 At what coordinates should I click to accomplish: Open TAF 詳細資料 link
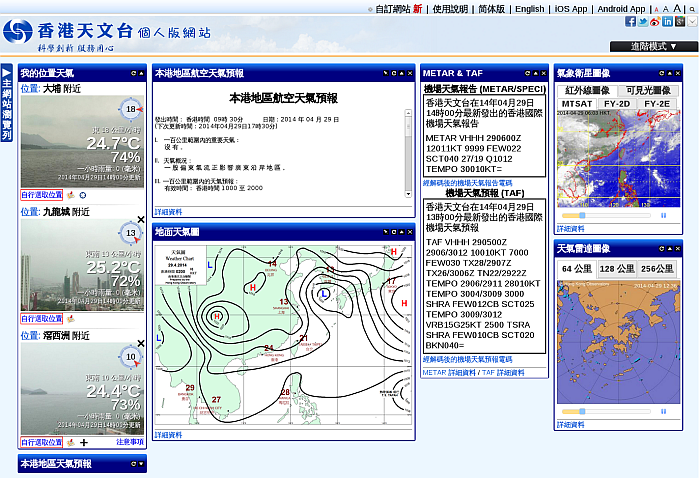tap(503, 373)
